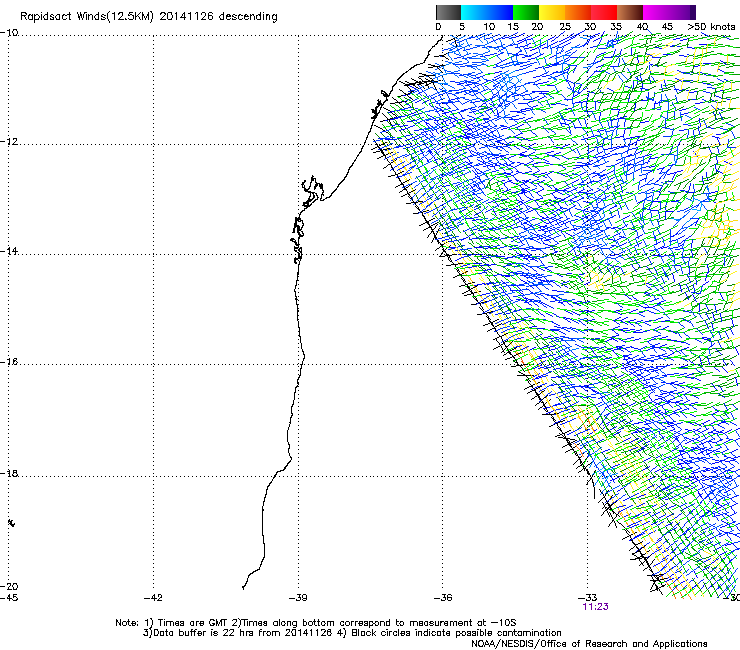Click the red 30-35 knots legend swatch
Screen dimensions: 740x650
pos(604,12)
